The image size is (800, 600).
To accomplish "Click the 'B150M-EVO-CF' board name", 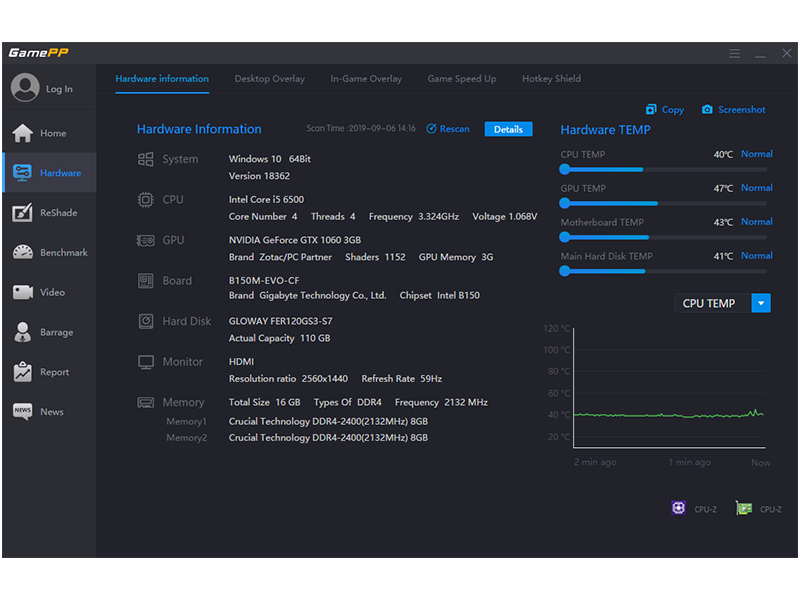I will 264,281.
